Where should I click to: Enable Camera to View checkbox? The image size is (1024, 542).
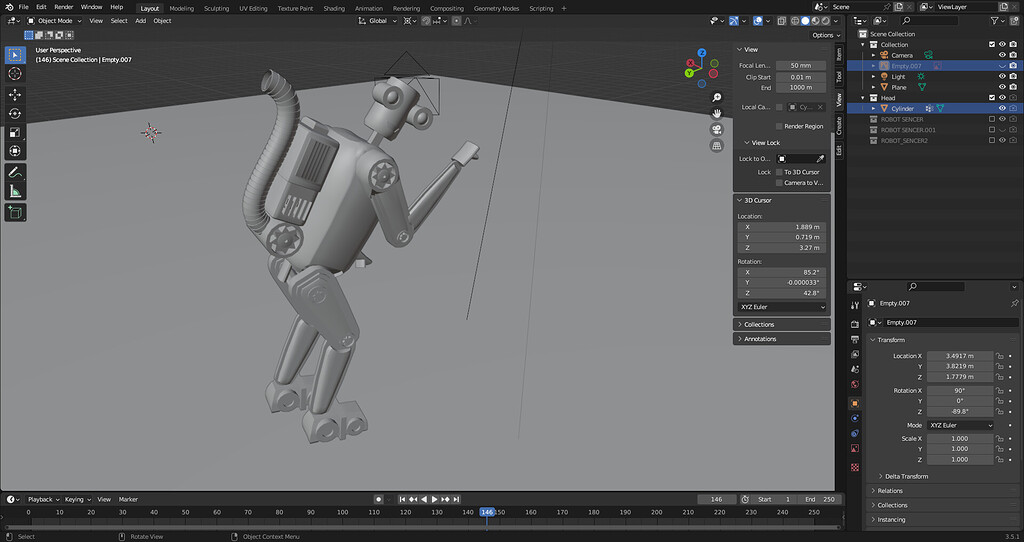pyautogui.click(x=779, y=183)
